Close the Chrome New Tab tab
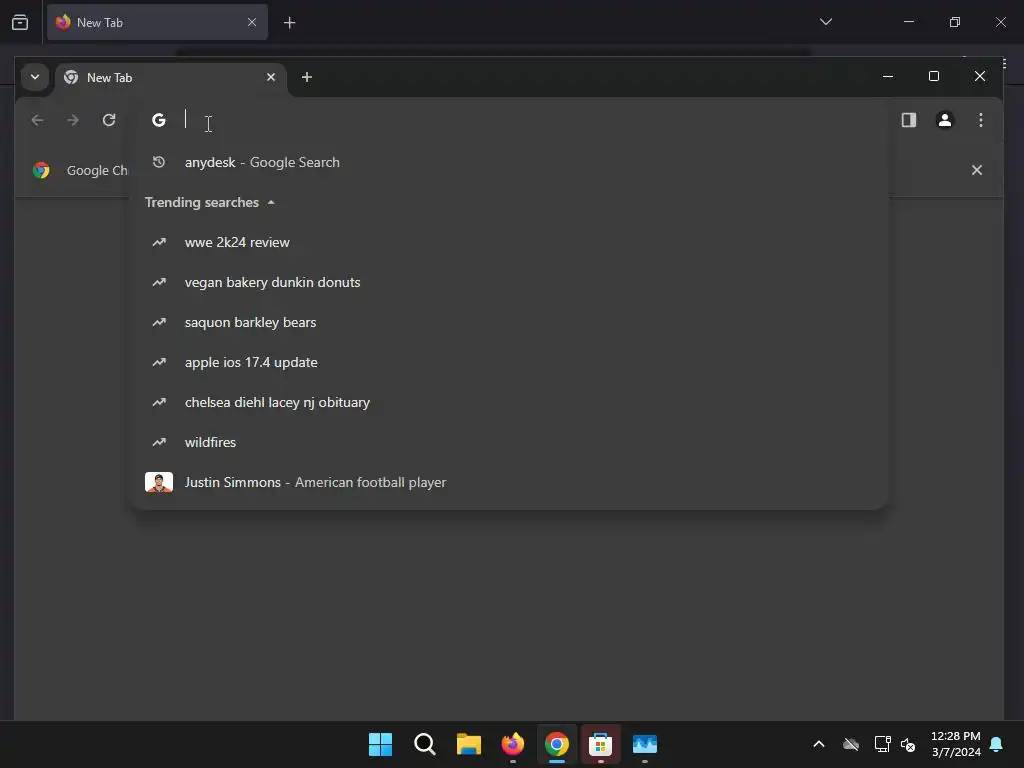Image resolution: width=1024 pixels, height=768 pixels. 271,77
